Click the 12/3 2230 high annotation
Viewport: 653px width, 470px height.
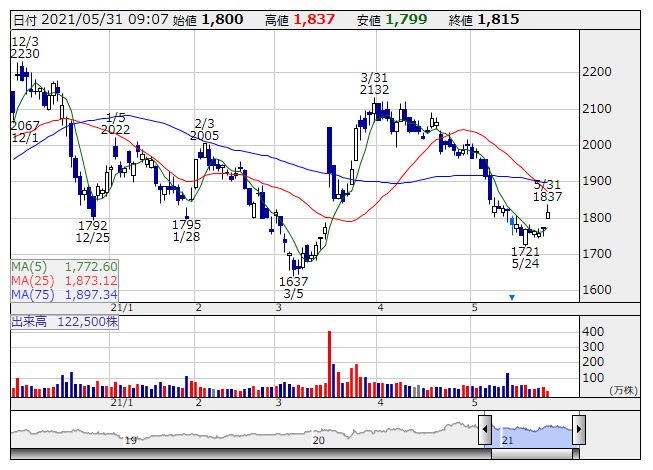pyautogui.click(x=25, y=47)
